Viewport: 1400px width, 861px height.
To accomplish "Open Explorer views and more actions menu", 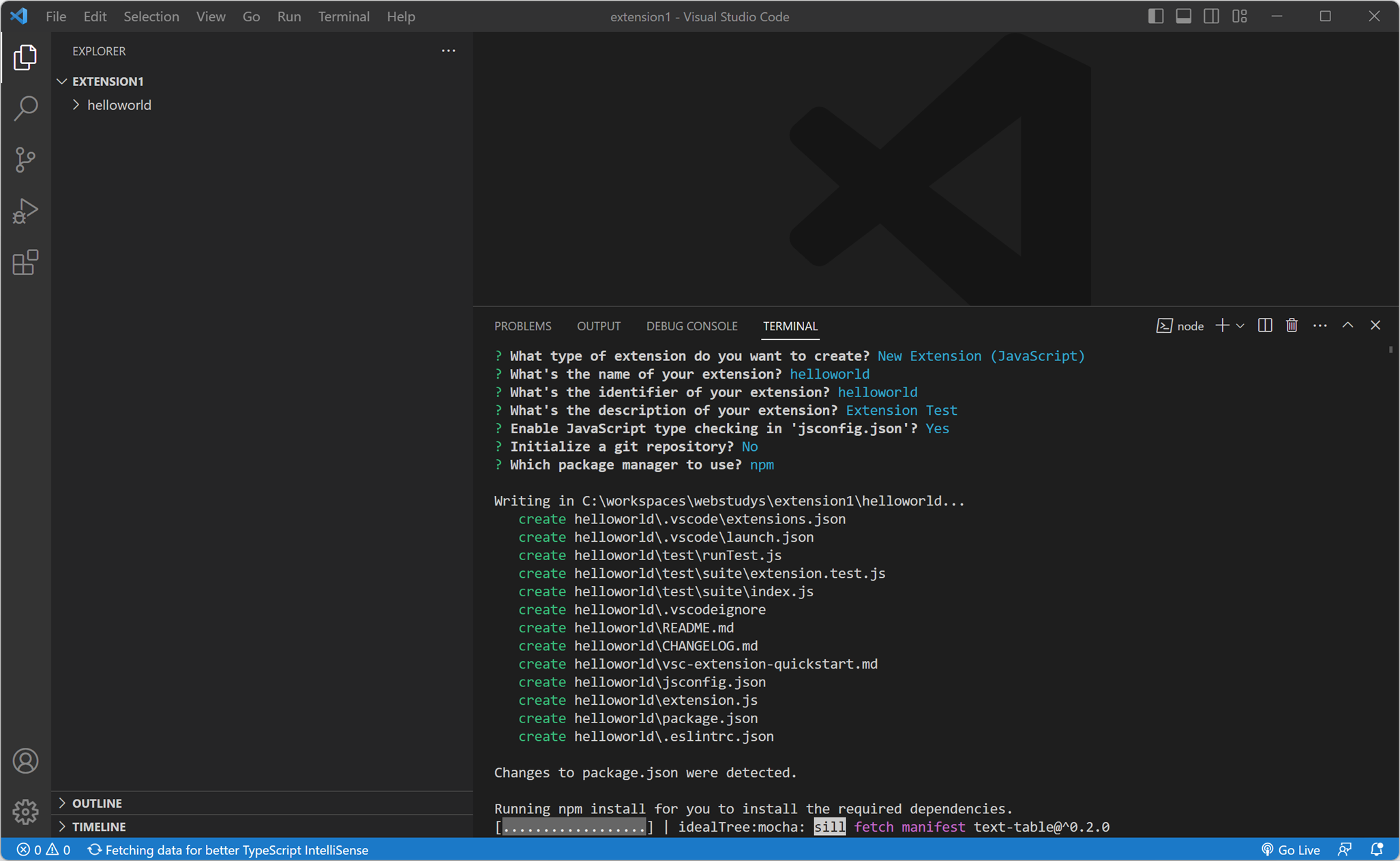I will (448, 51).
